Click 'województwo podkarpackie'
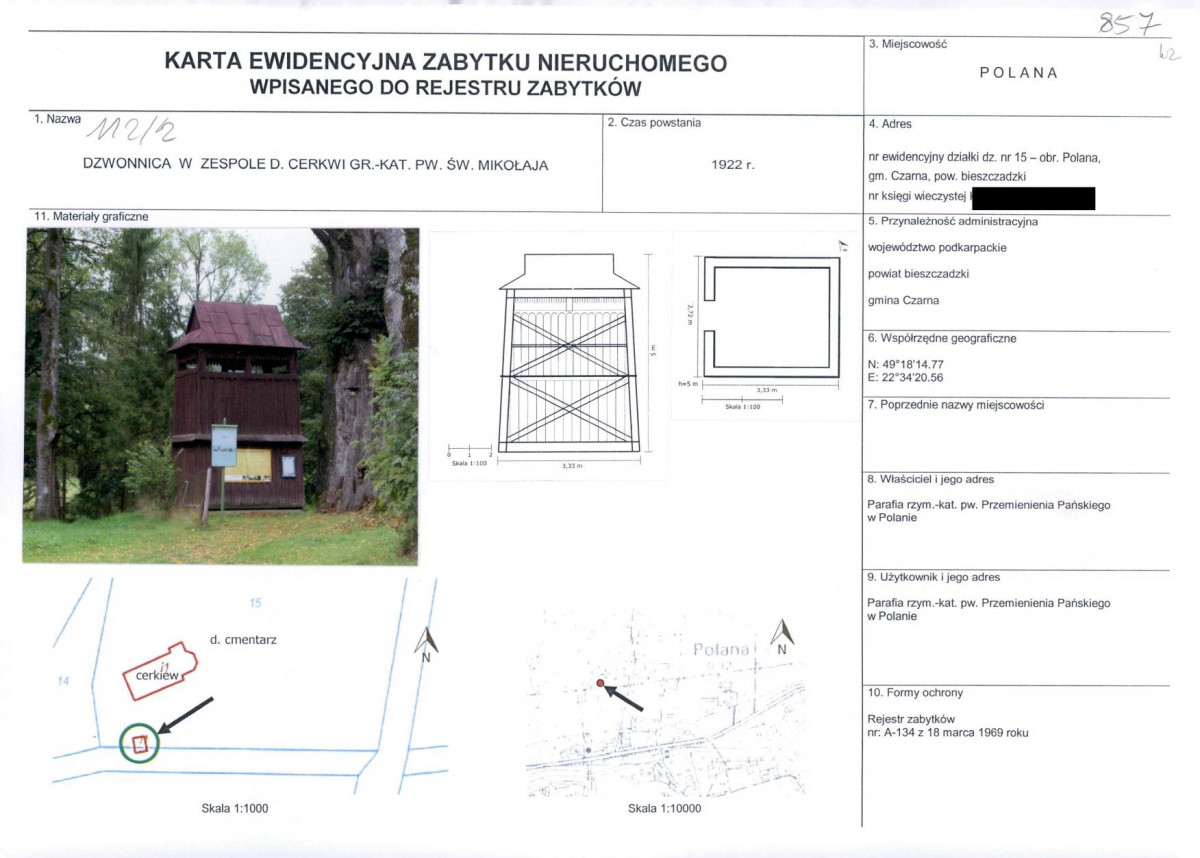 click(x=937, y=247)
